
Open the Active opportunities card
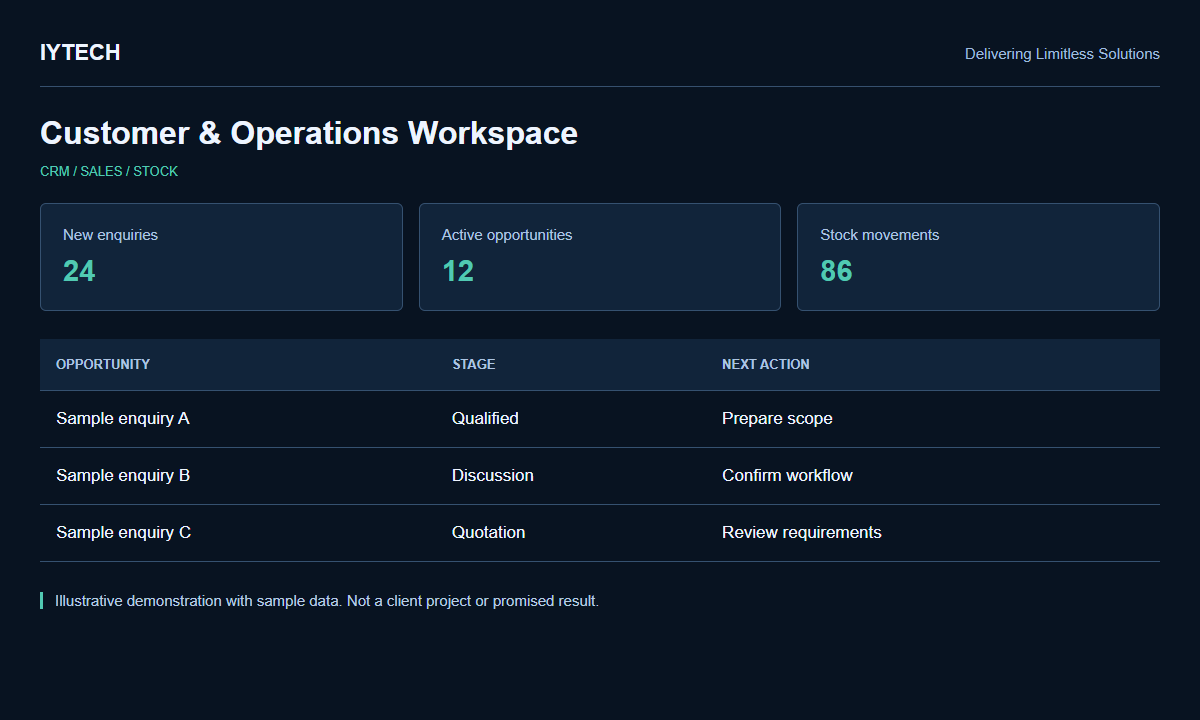(600, 257)
